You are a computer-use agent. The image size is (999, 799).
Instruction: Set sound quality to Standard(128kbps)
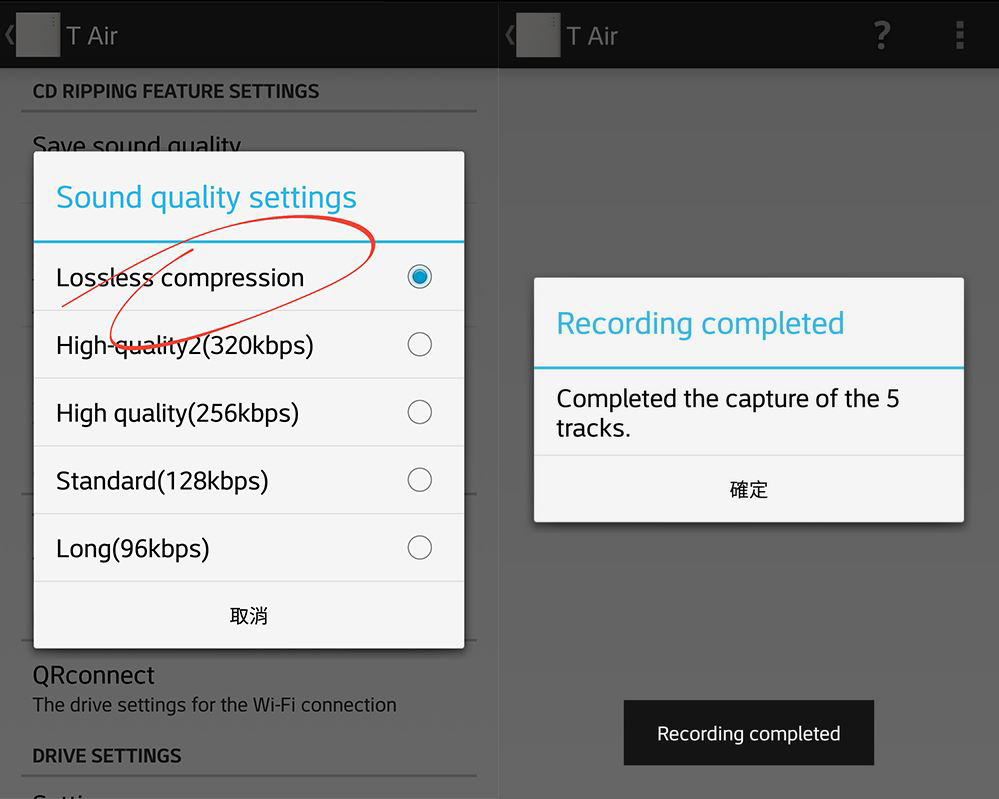pyautogui.click(x=419, y=481)
